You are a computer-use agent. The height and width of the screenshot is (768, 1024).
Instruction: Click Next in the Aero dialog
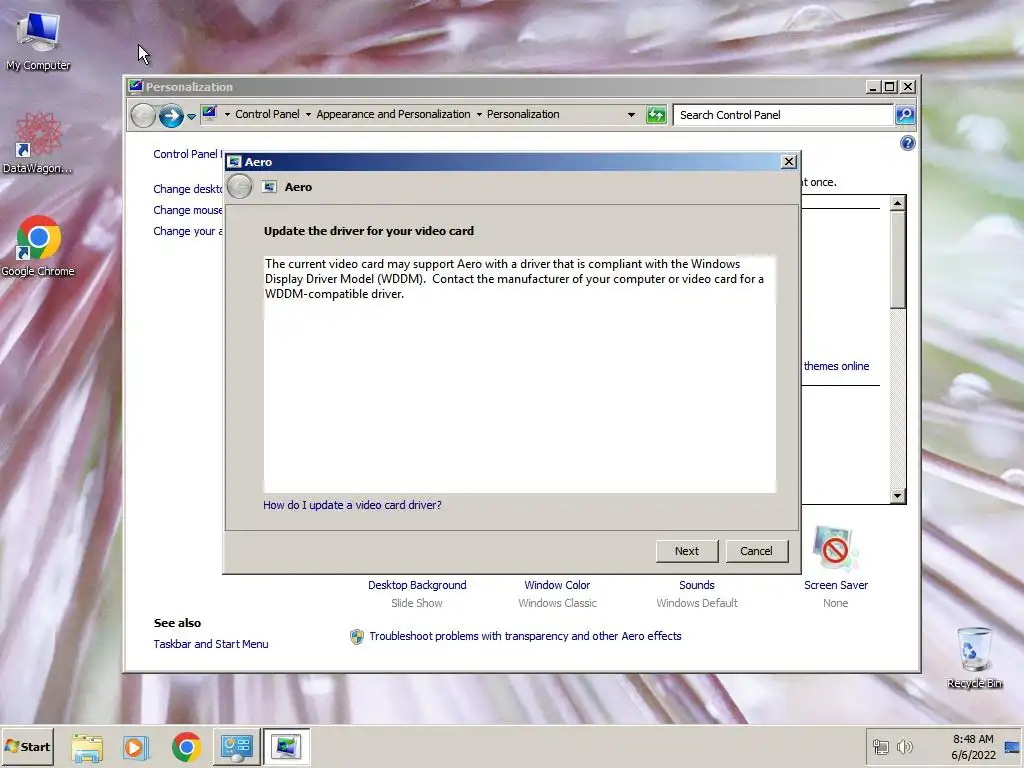point(686,551)
